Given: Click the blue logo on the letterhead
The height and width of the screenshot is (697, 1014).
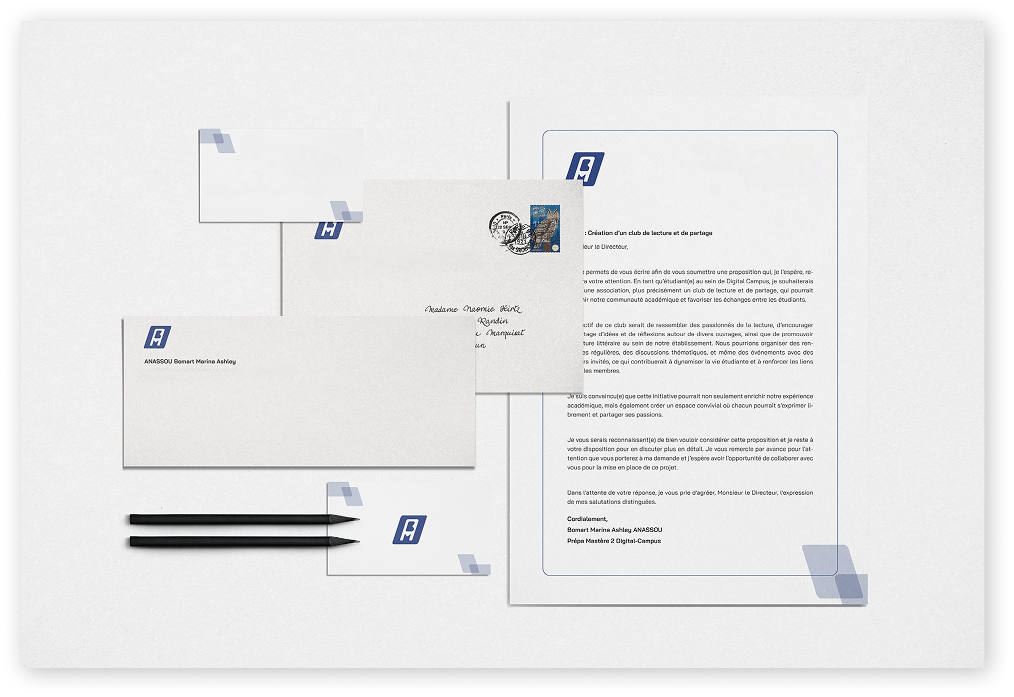Looking at the screenshot, I should [585, 169].
